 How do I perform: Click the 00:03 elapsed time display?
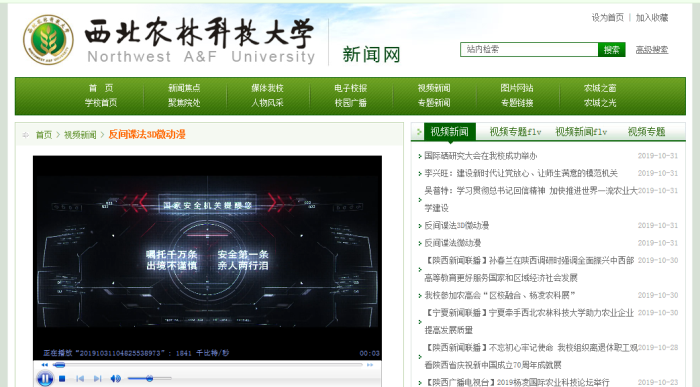[x=370, y=353]
